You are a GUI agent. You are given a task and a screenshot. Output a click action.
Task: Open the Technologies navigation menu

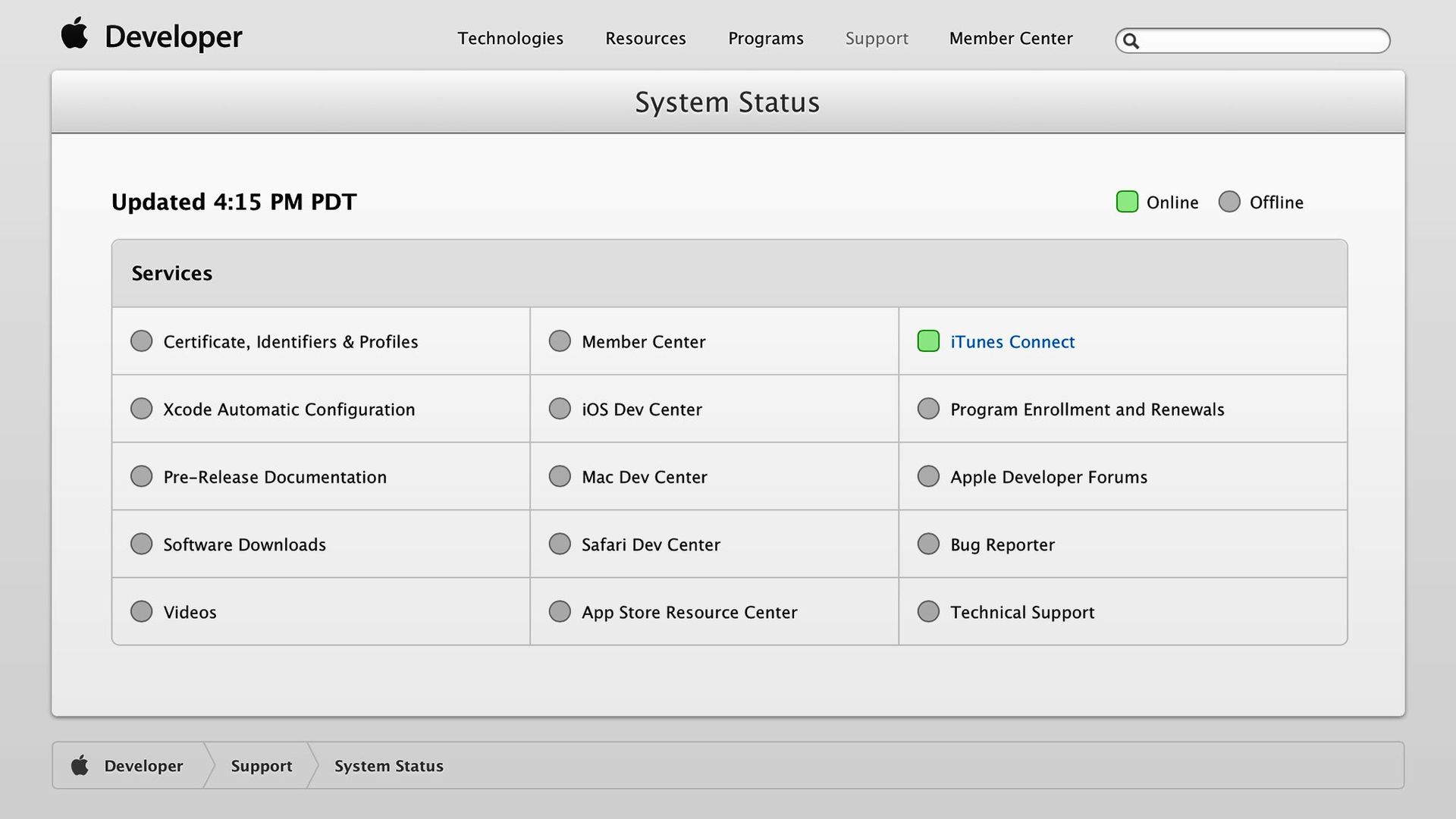pyautogui.click(x=510, y=38)
